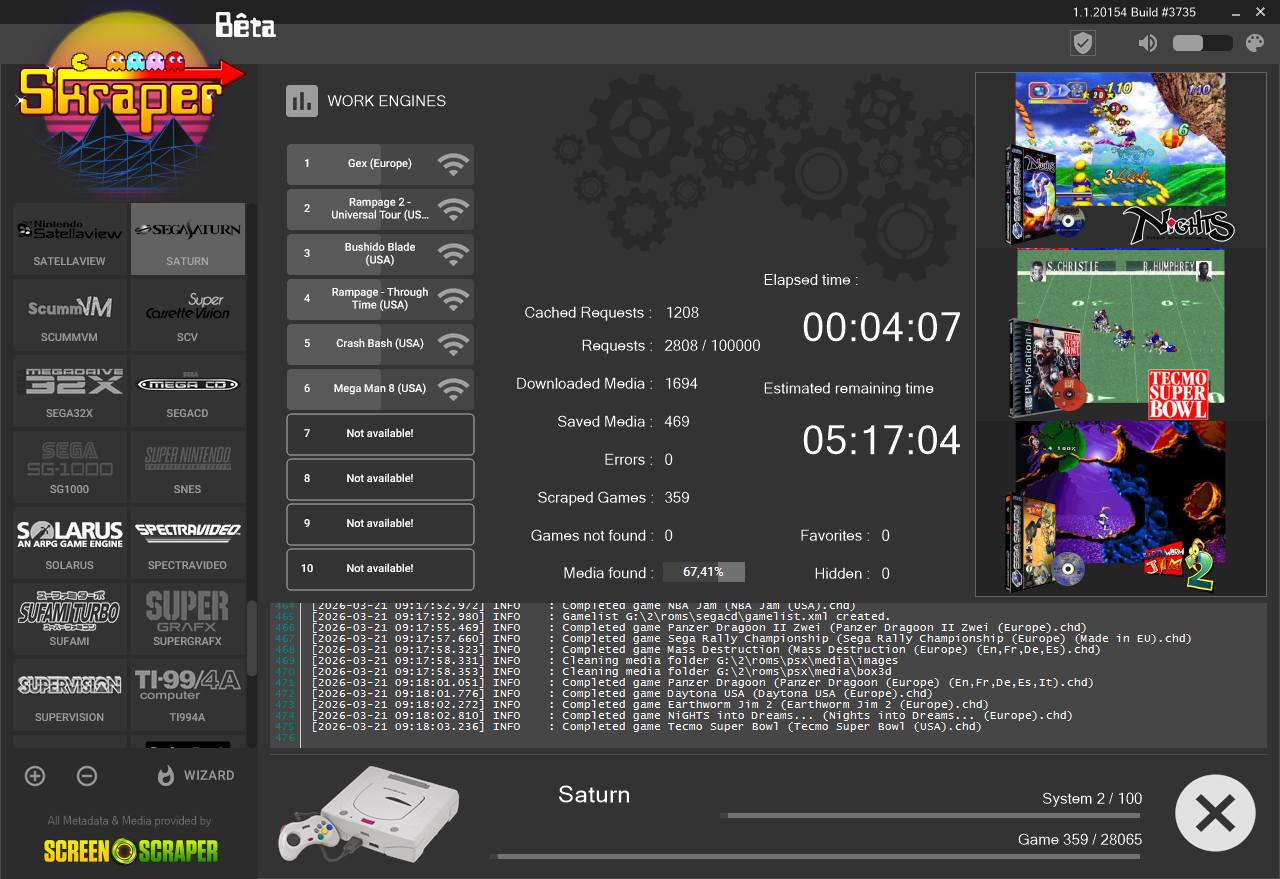Select the Saturn system tab
This screenshot has width=1280, height=879.
(x=188, y=239)
